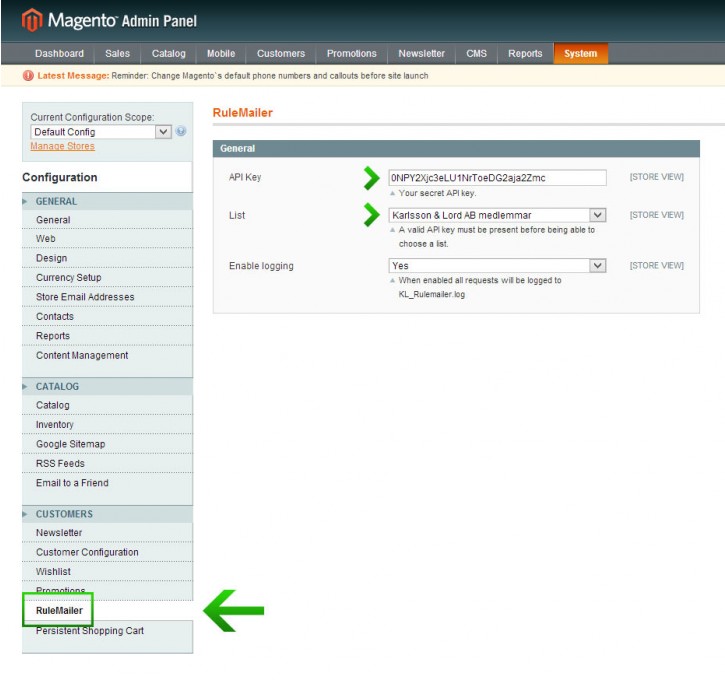Open the Current Configuration Scope dropdown

click(x=101, y=132)
